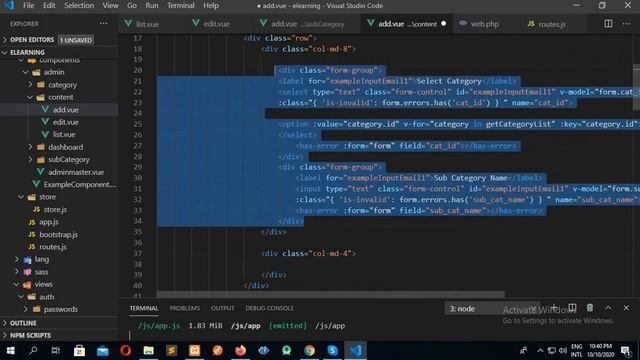Collapse the content folder
The width and height of the screenshot is (640, 360).
(60, 97)
